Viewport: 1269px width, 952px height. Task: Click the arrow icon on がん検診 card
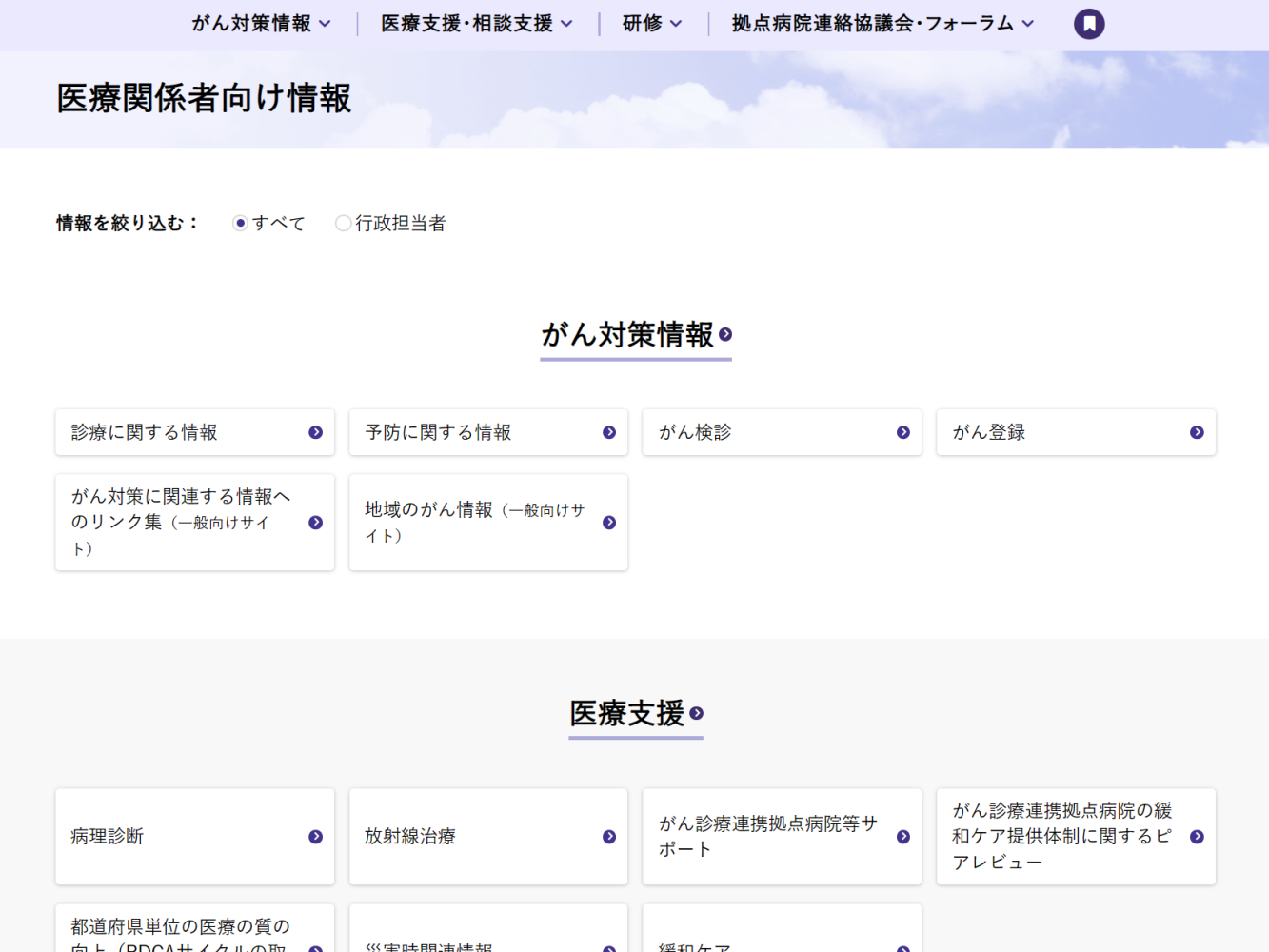[x=902, y=431]
